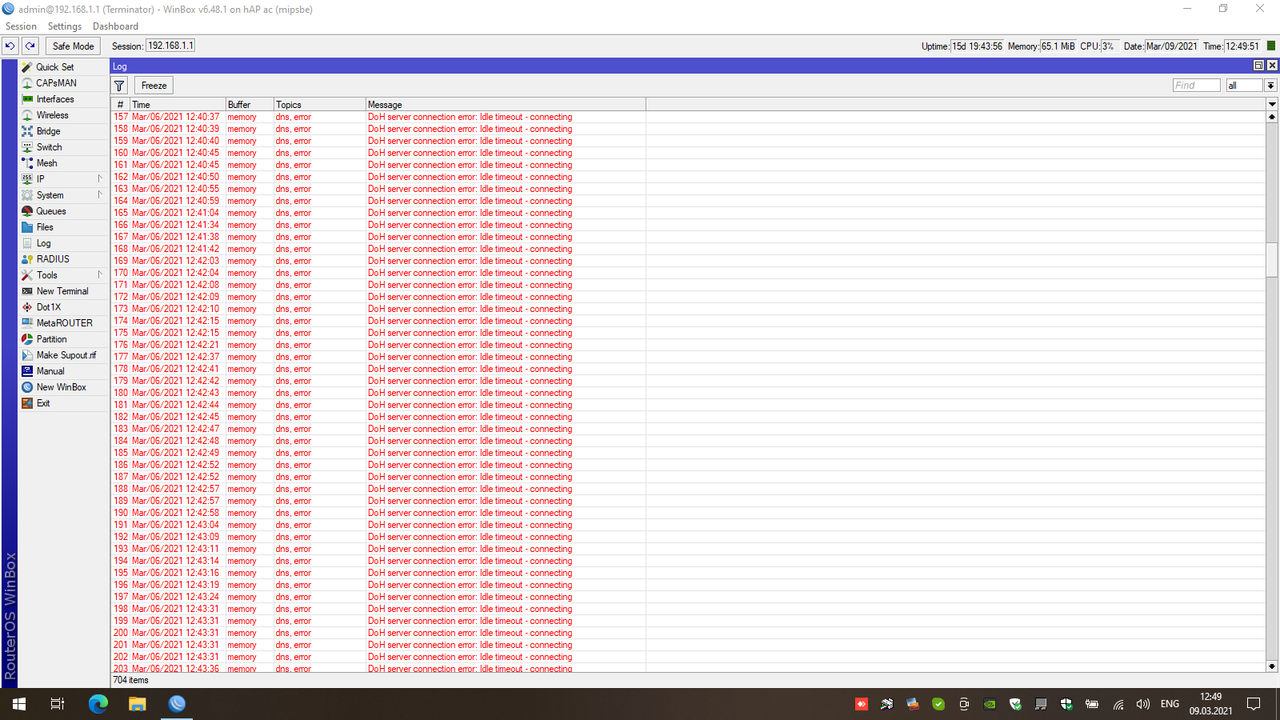Toggle Safe Mode
This screenshot has width=1280, height=720.
(73, 46)
